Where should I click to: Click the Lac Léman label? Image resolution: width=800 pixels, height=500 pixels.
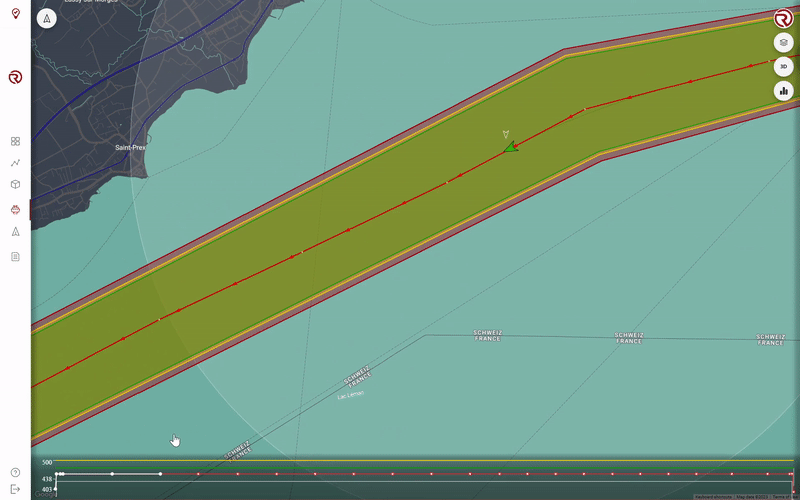pyautogui.click(x=351, y=395)
